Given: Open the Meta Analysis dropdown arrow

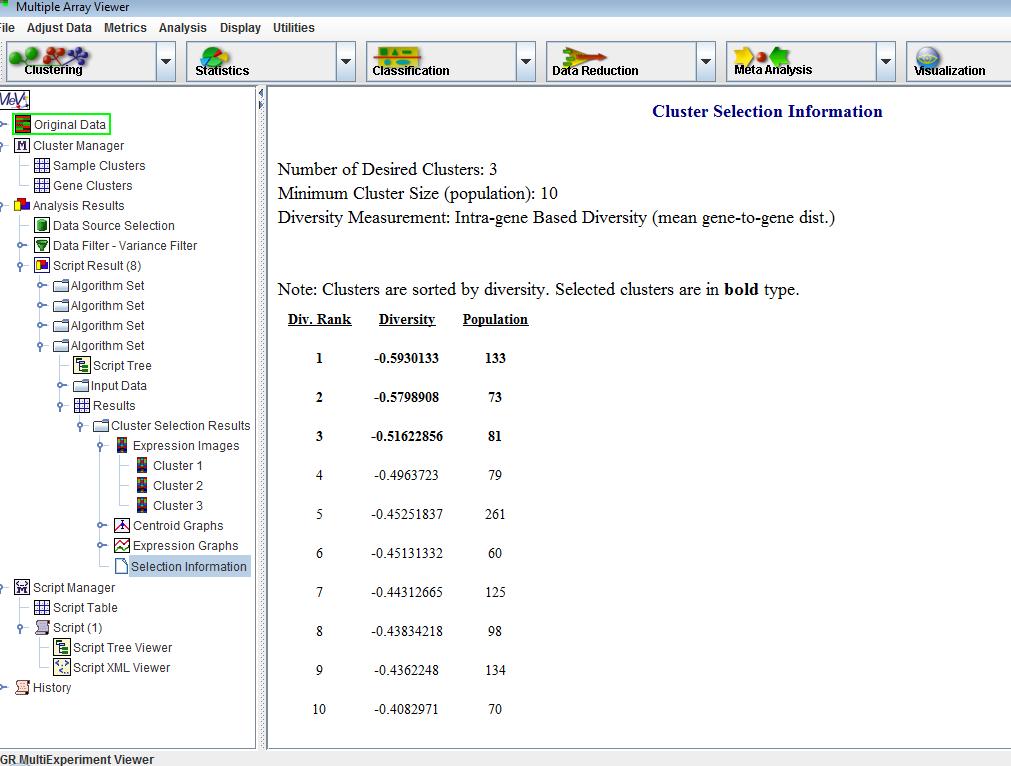Looking at the screenshot, I should [886, 62].
